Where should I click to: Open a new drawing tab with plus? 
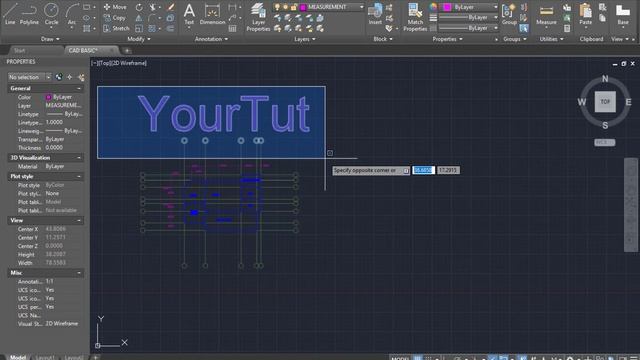tap(127, 51)
